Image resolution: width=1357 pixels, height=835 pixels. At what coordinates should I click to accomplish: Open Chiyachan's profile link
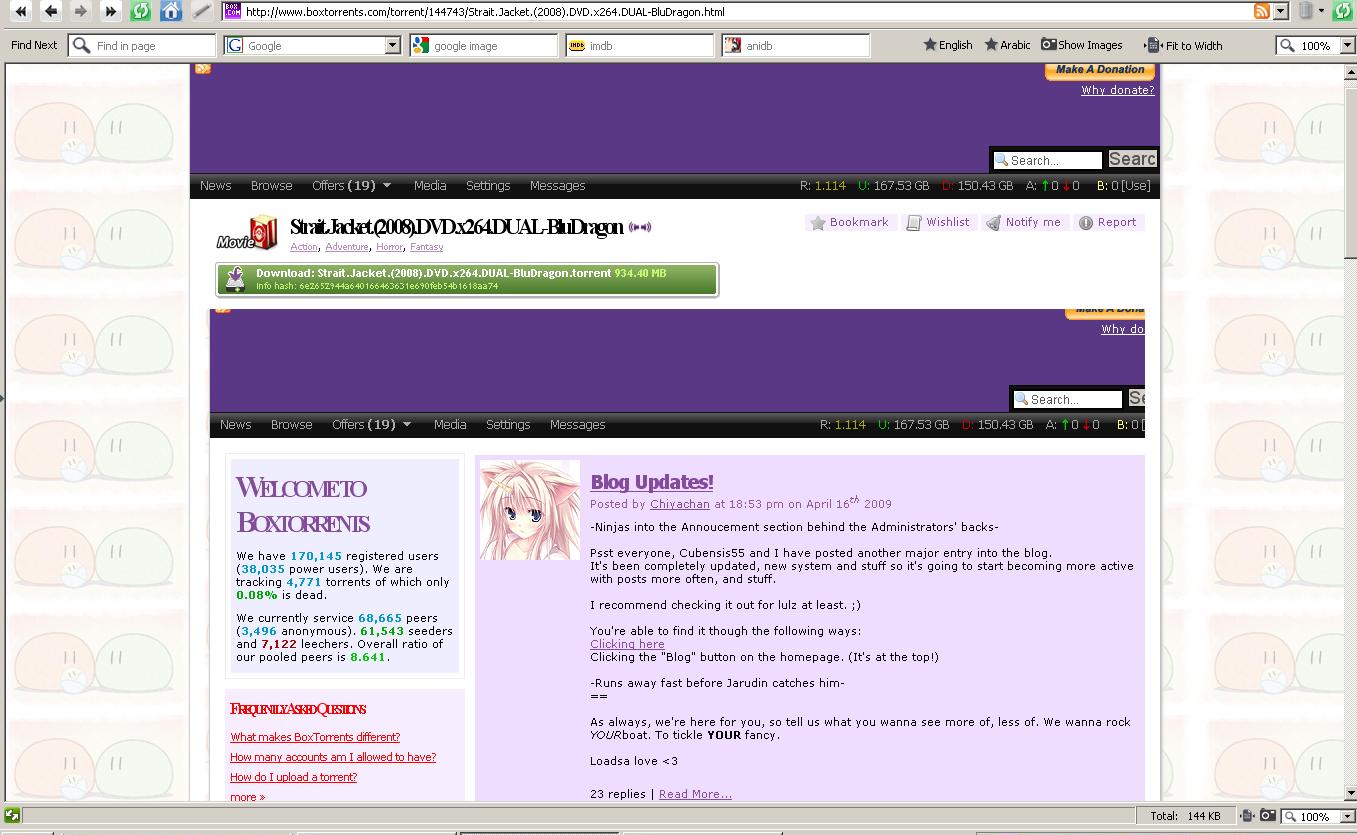pyautogui.click(x=680, y=504)
